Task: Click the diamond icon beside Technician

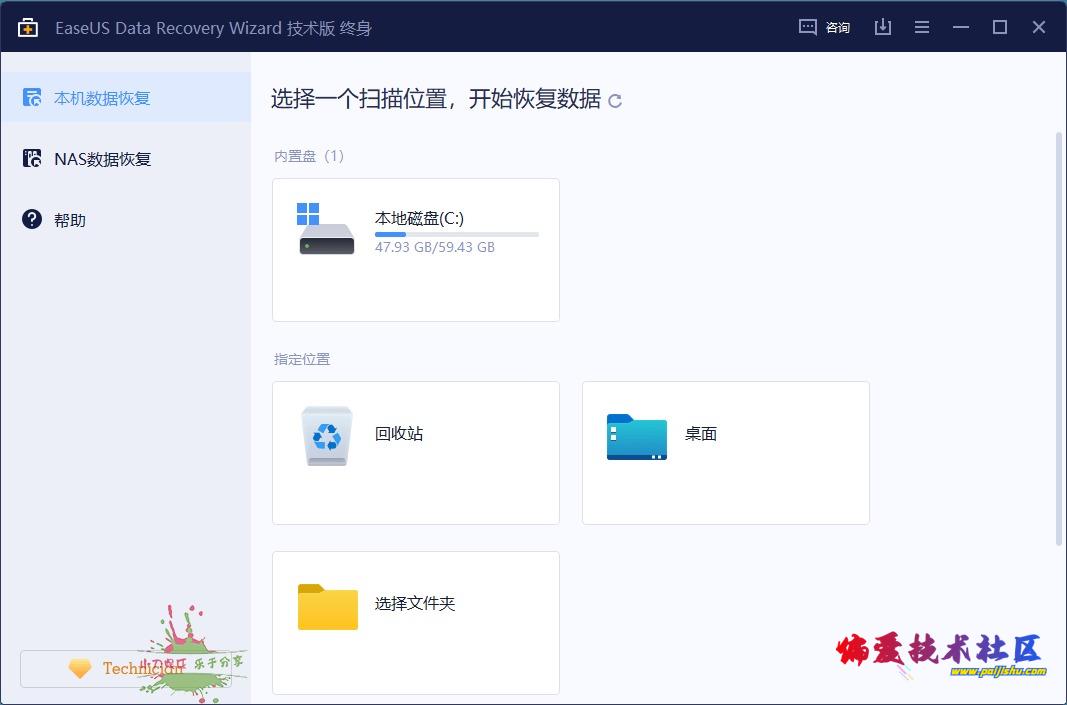Action: tap(80, 668)
